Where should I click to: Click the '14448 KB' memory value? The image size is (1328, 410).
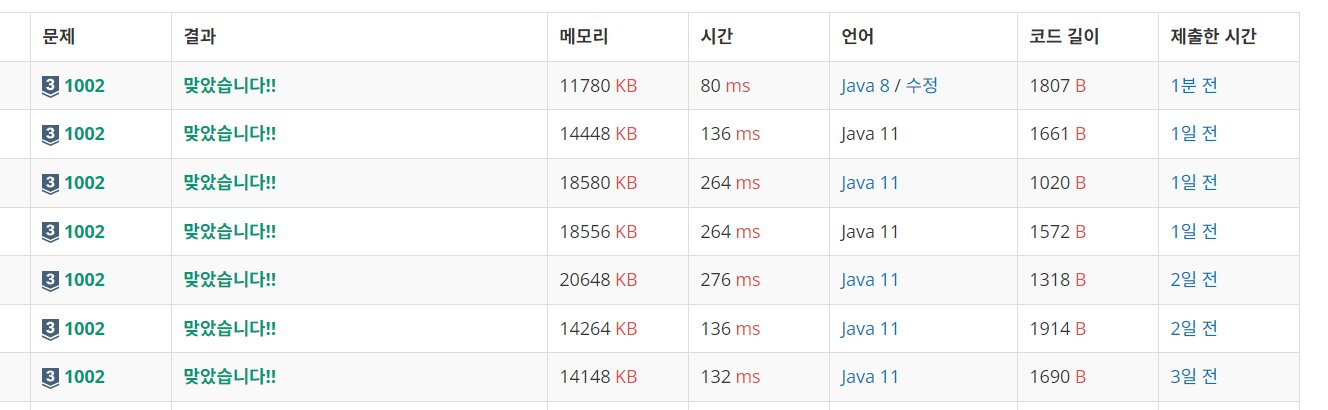(x=598, y=134)
